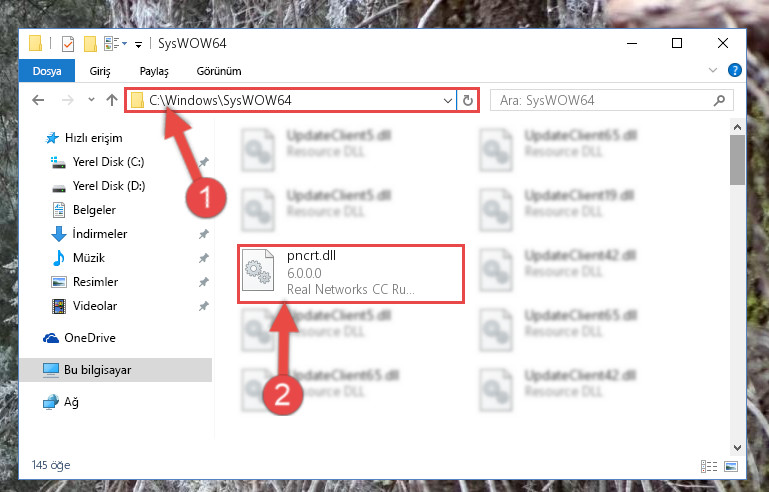The height and width of the screenshot is (492, 769).
Task: Switch to the Görünüm ribbon tab
Action: 219,71
